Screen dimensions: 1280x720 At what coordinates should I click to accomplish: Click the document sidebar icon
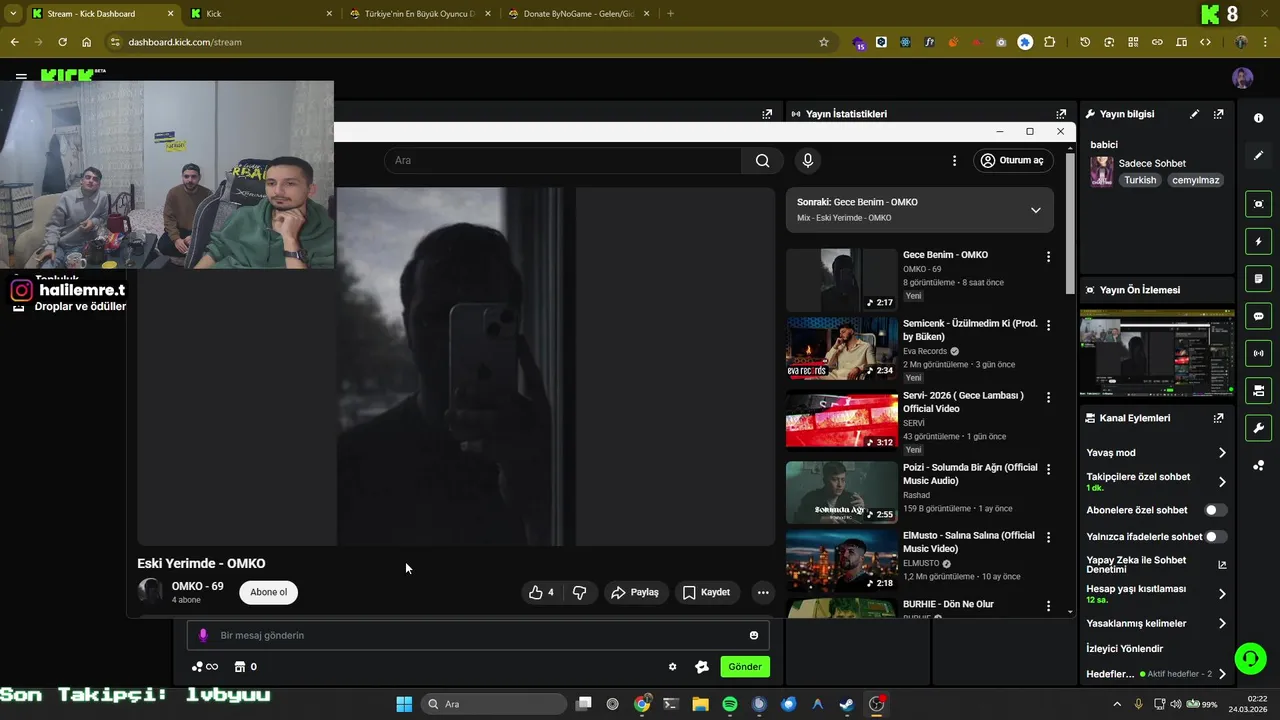[1258, 278]
